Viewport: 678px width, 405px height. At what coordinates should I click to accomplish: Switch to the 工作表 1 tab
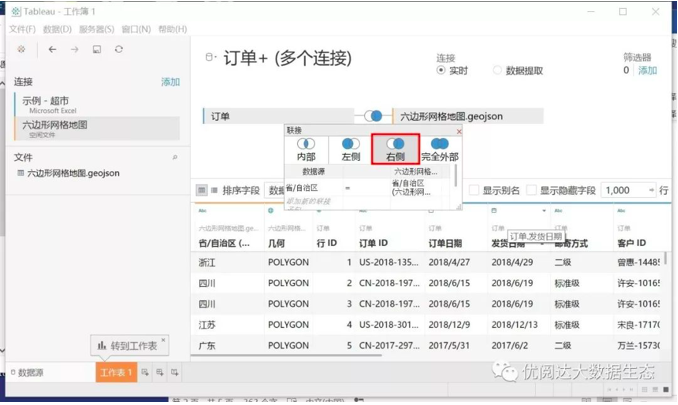[x=116, y=372]
